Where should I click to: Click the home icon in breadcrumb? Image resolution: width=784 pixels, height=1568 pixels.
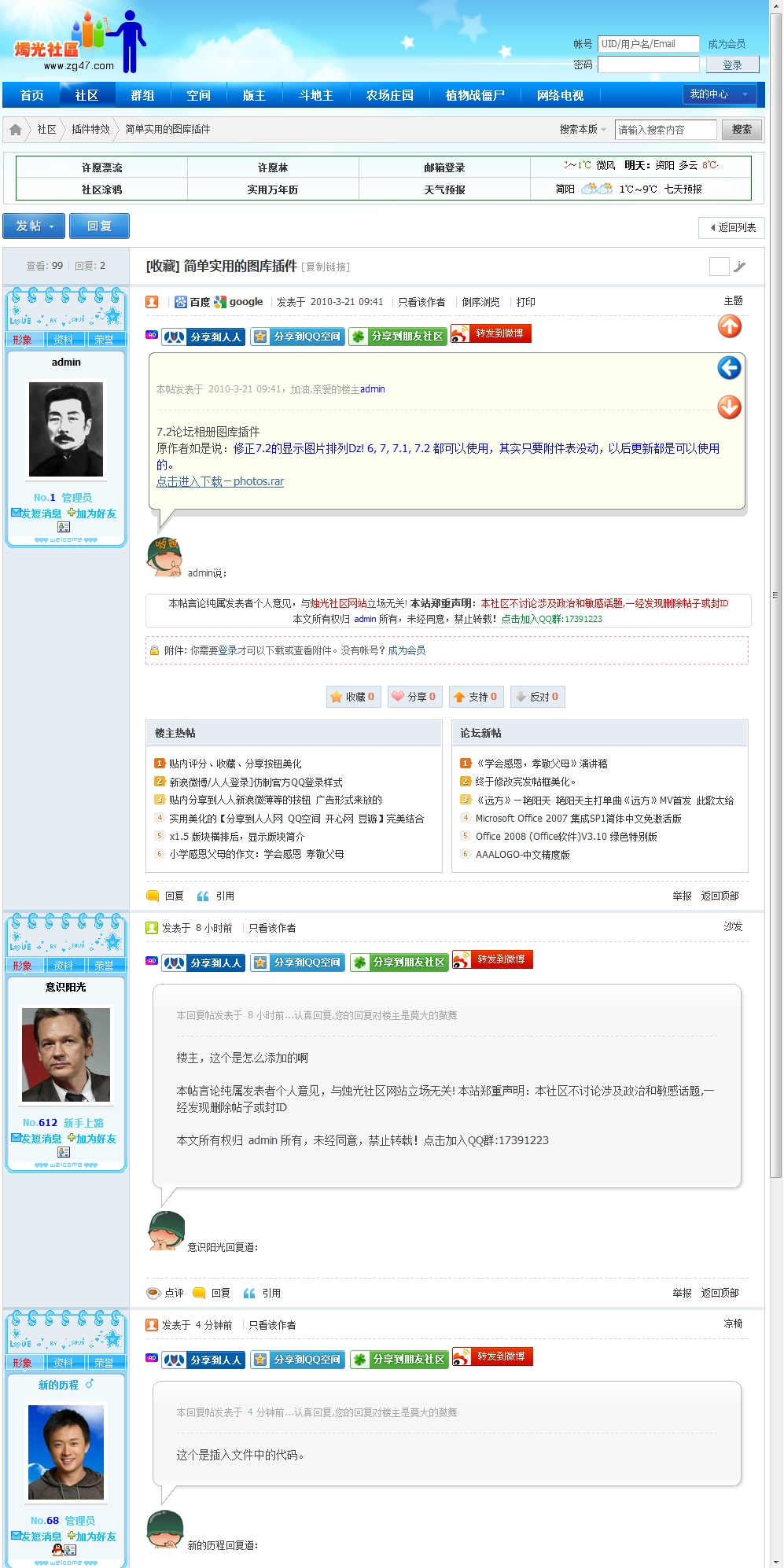pos(15,129)
